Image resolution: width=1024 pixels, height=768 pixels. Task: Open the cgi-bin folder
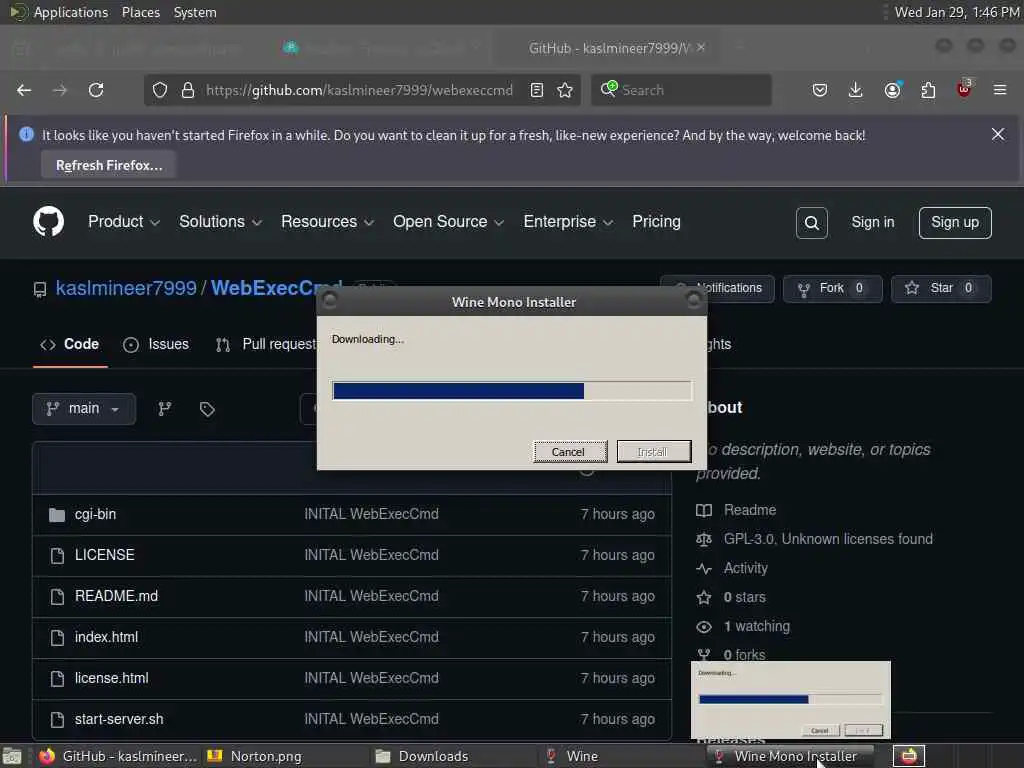95,515
